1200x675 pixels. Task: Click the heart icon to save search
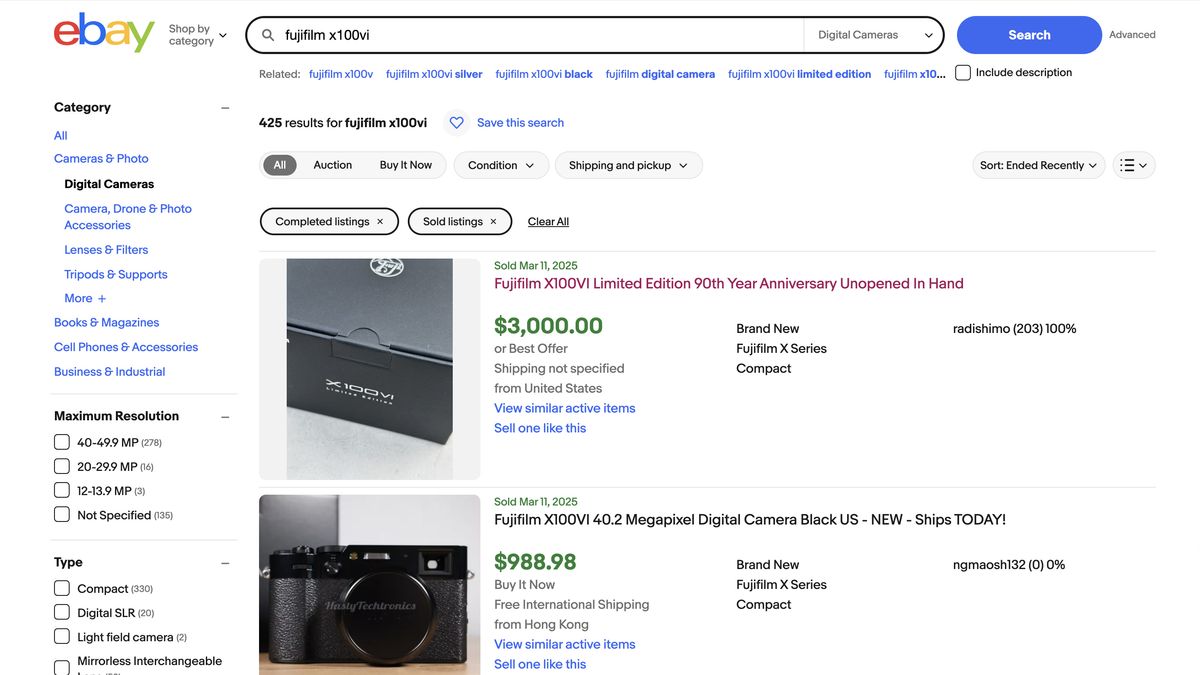tap(457, 123)
